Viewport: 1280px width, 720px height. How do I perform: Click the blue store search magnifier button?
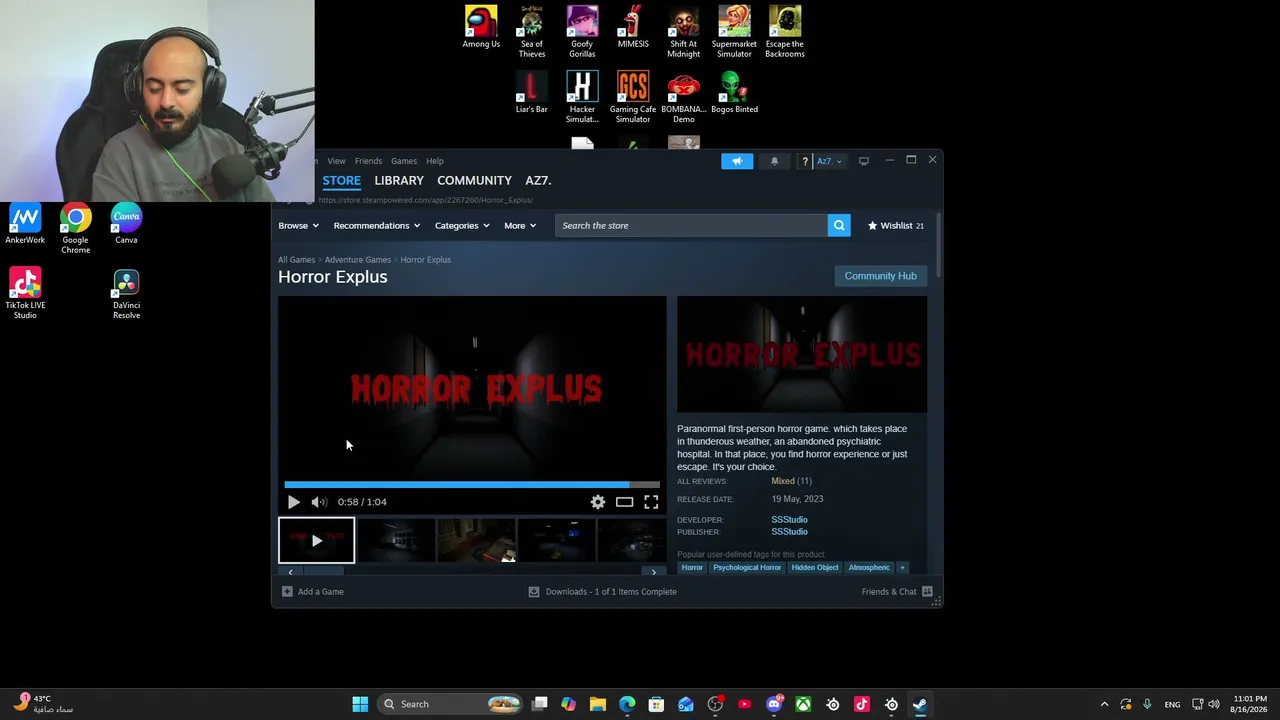point(839,226)
